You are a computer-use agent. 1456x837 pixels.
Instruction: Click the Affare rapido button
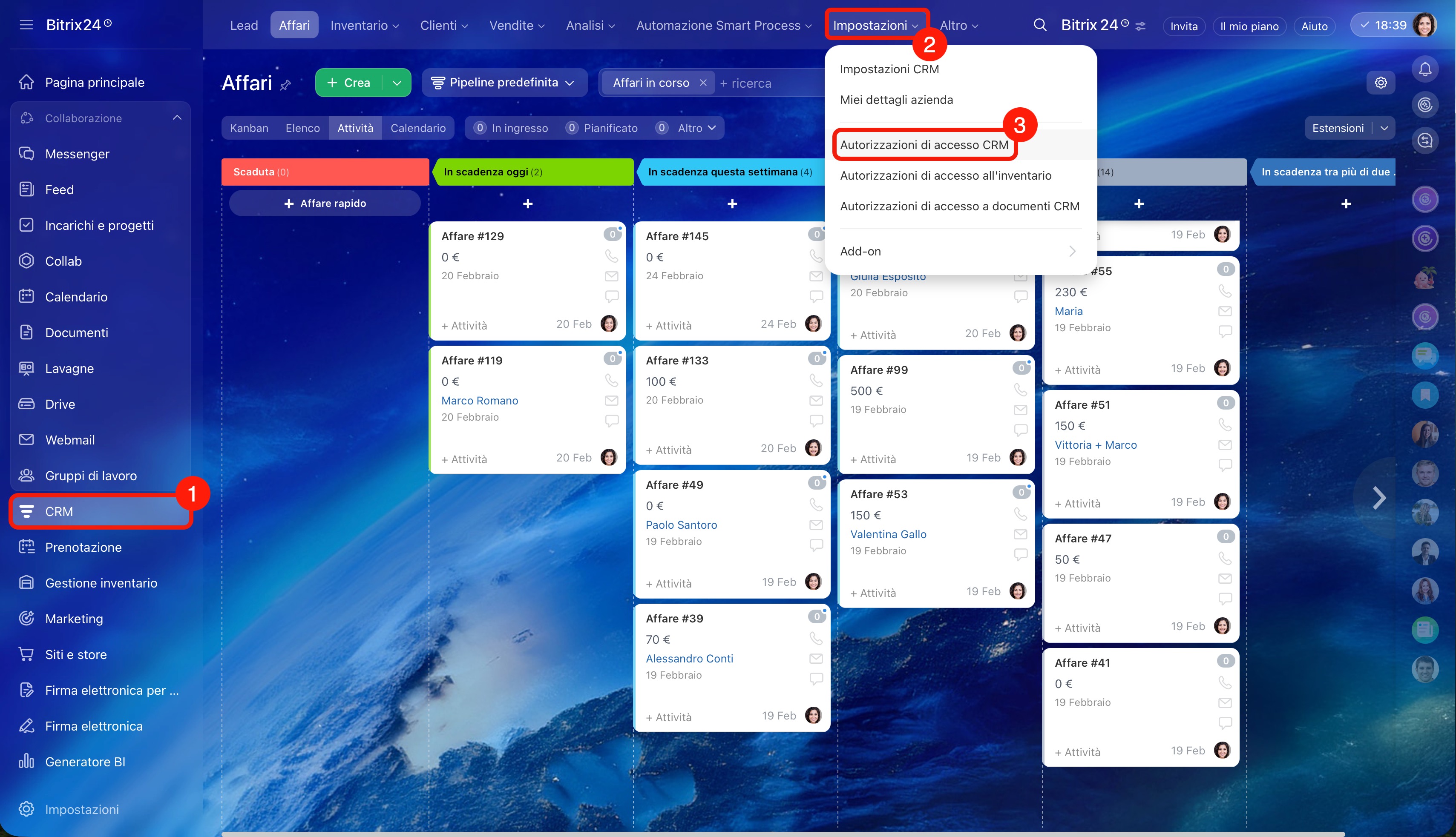coord(325,204)
